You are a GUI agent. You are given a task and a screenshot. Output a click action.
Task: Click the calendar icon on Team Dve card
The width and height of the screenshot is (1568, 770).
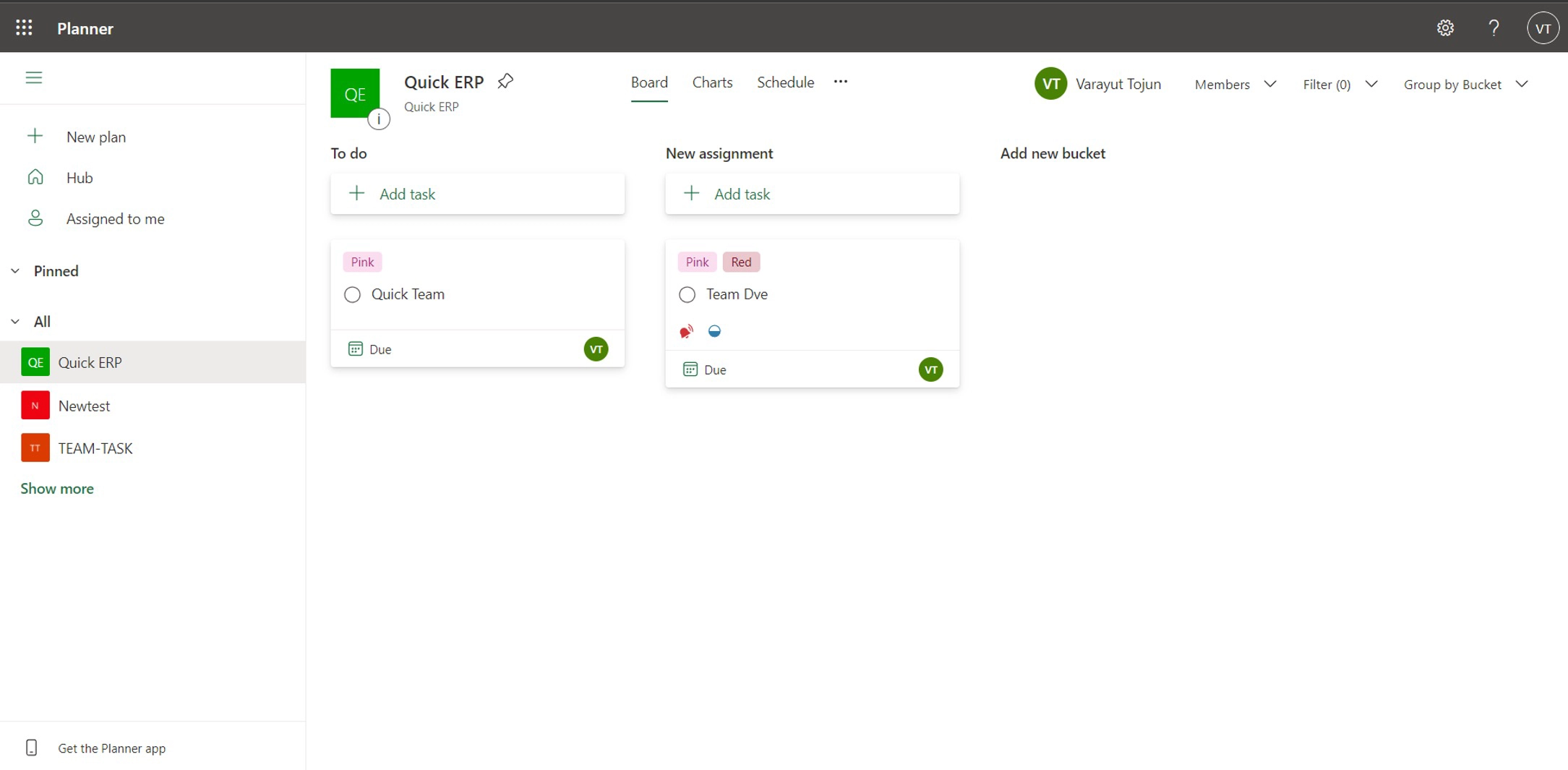(x=690, y=369)
